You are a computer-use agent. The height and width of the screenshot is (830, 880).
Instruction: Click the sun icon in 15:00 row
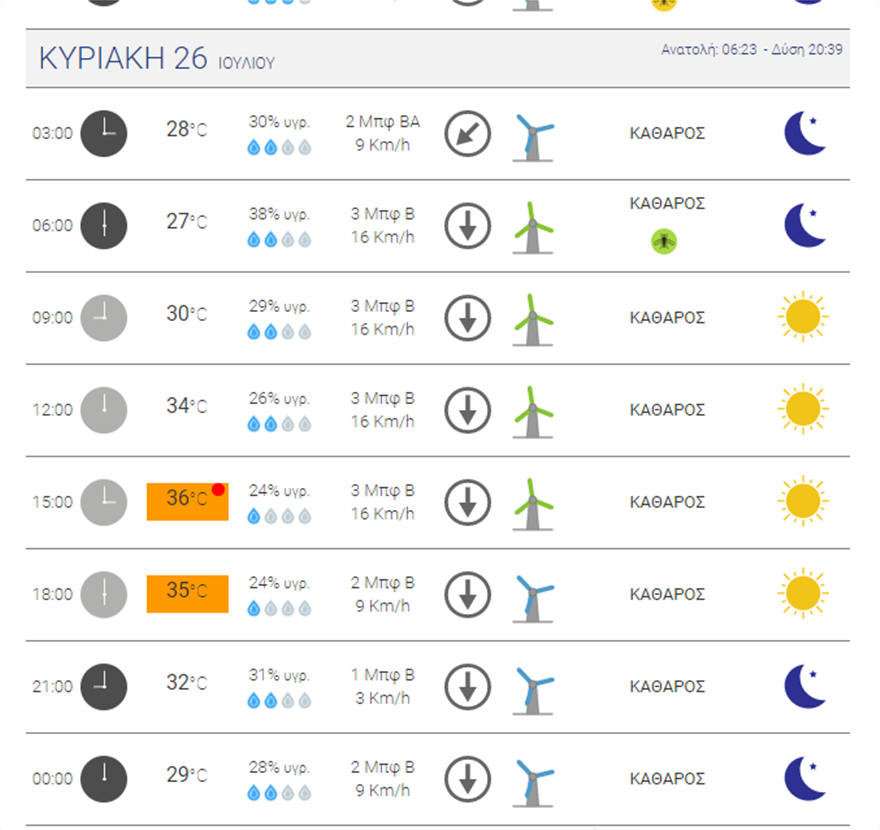(802, 502)
